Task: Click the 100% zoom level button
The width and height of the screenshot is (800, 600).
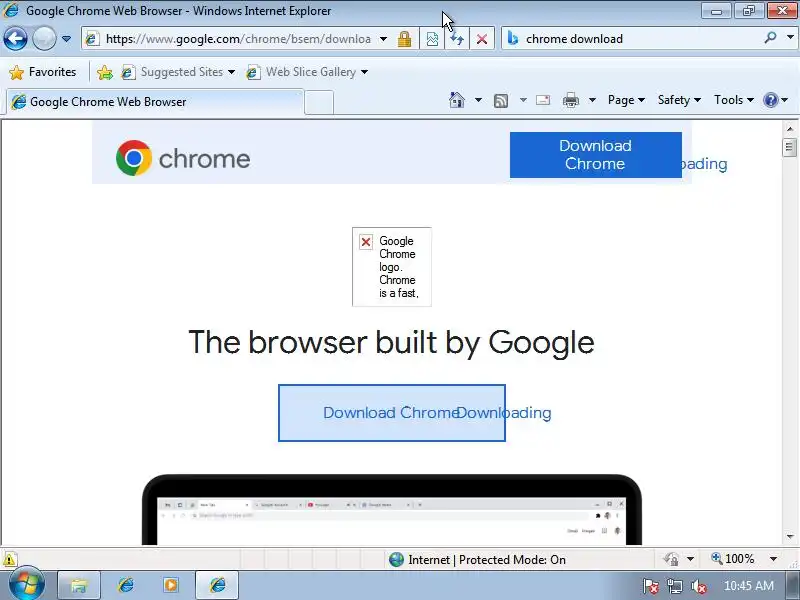Action: [732, 559]
